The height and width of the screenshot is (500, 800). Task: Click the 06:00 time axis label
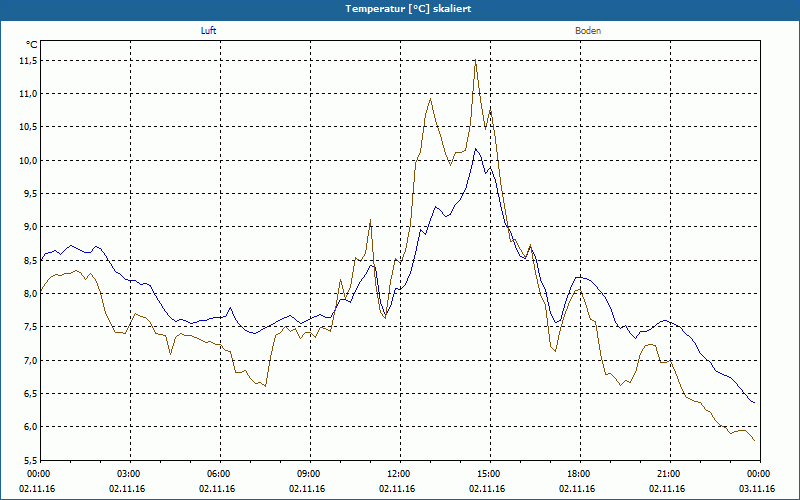pyautogui.click(x=219, y=474)
